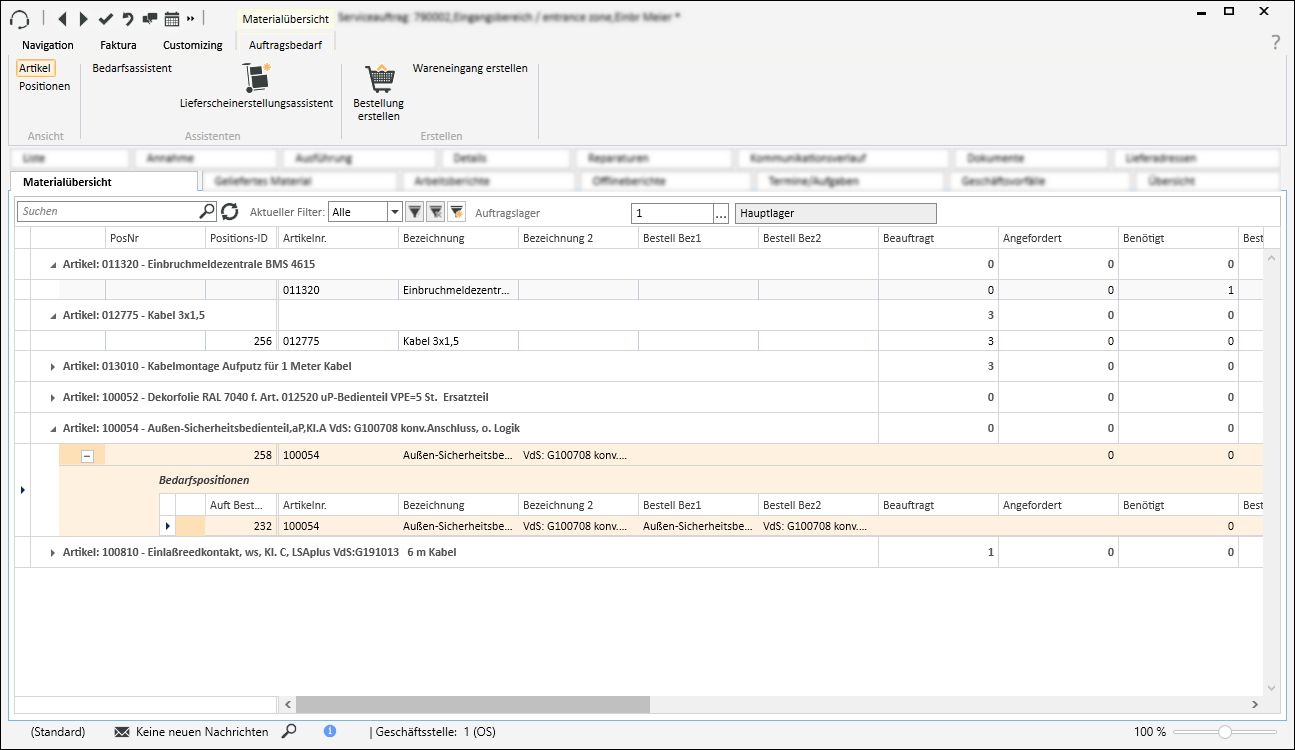The image size is (1295, 750).
Task: Click the checkmark save icon
Action: 106,18
